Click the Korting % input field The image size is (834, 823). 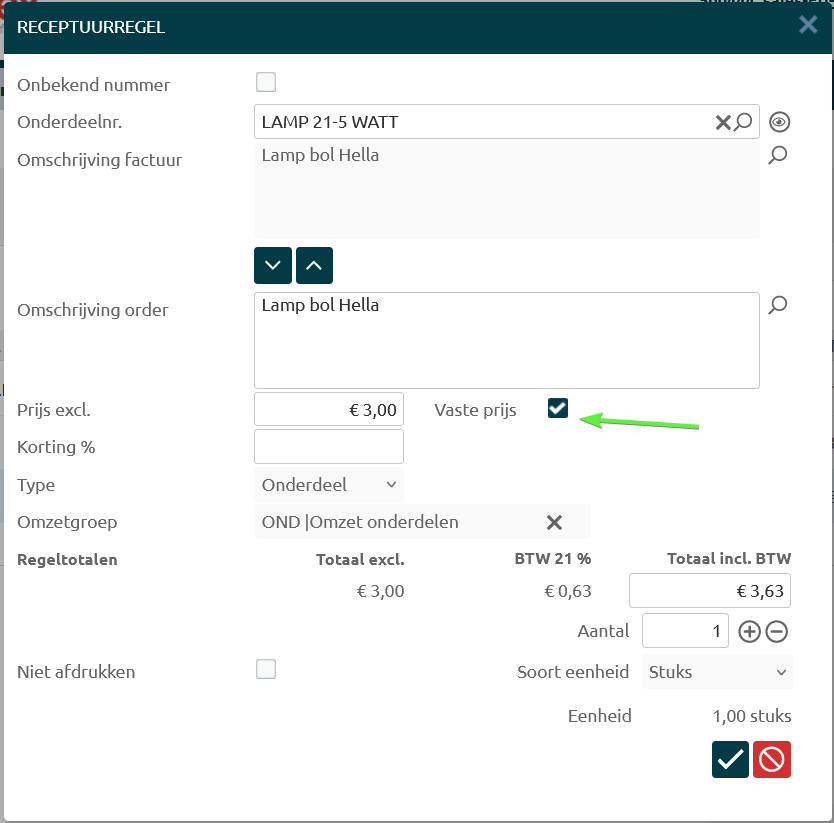[x=329, y=447]
